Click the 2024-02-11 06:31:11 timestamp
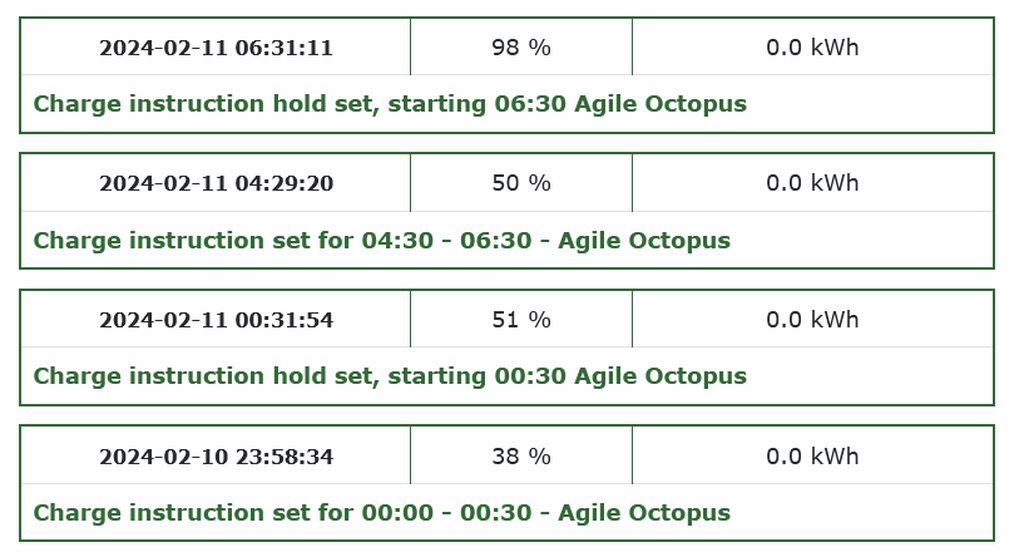The height and width of the screenshot is (552, 1024). 216,47
